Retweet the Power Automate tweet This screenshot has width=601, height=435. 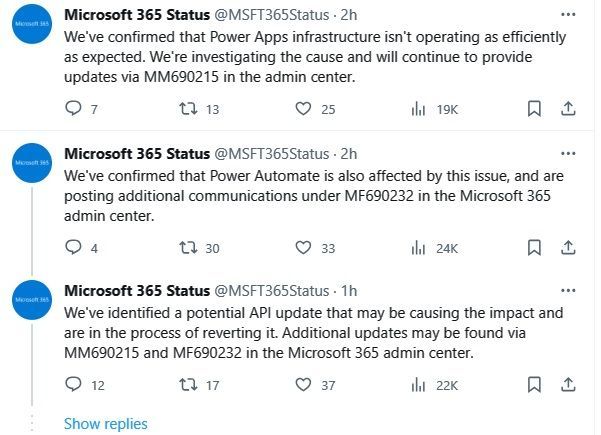tap(186, 247)
